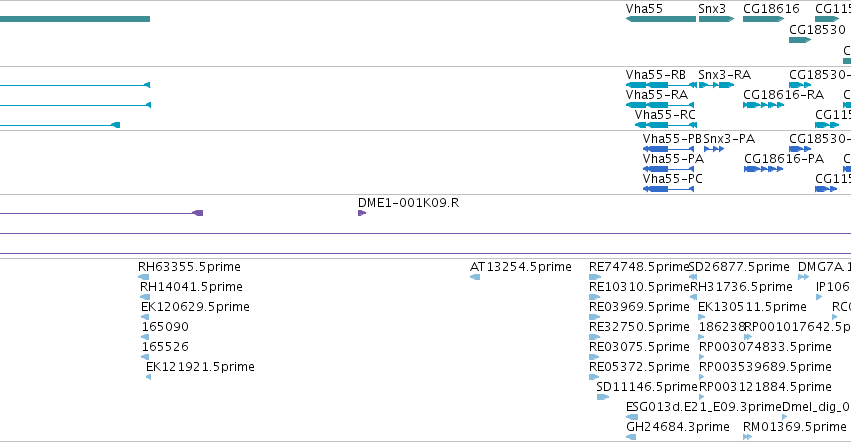Click the DME1-001K09.R feature arrow
This screenshot has width=851, height=442.
(362, 213)
